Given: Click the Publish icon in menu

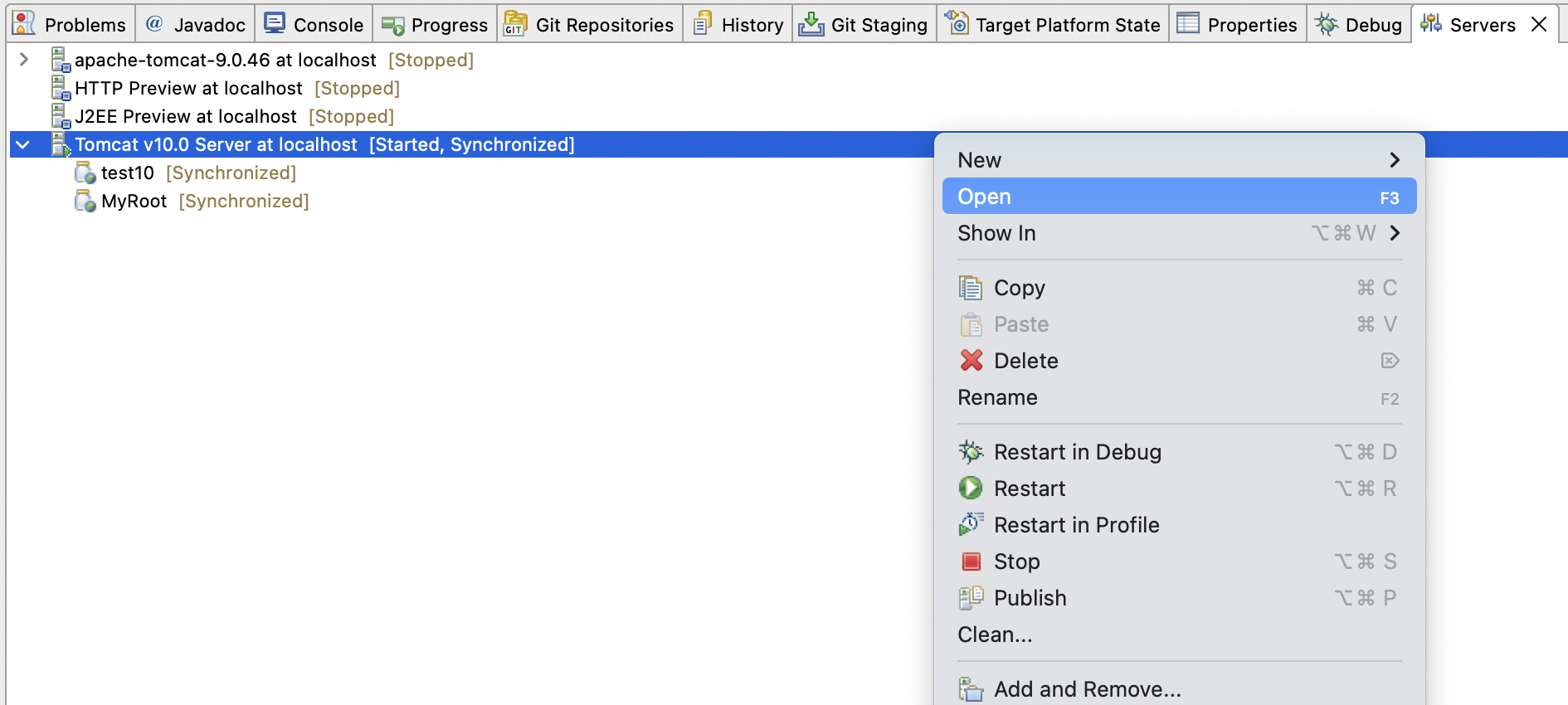Looking at the screenshot, I should [971, 597].
